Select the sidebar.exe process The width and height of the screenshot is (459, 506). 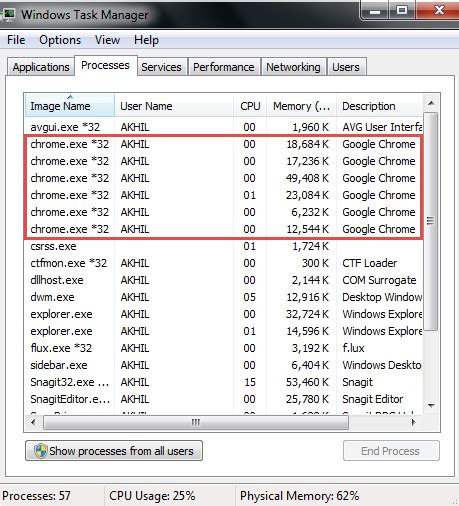point(223,365)
